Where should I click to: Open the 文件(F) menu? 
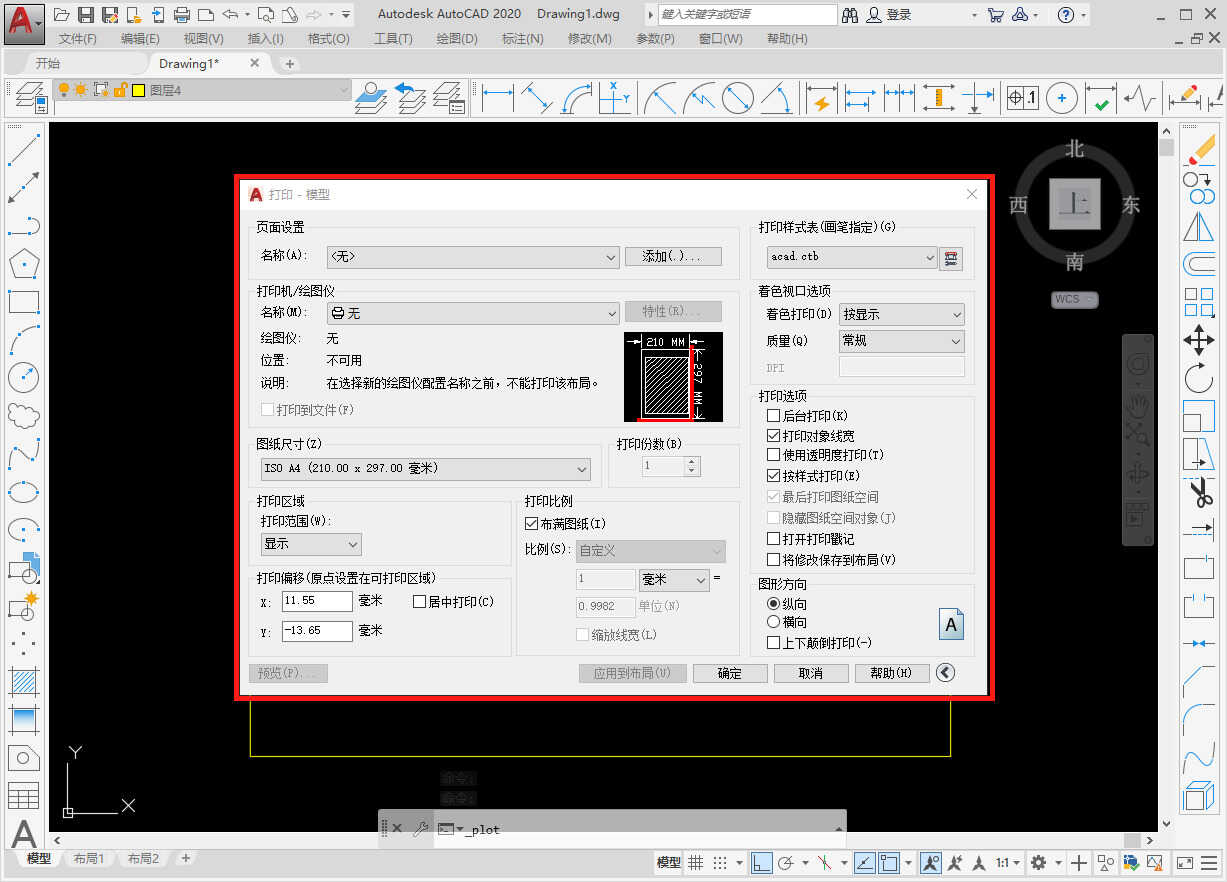click(x=78, y=38)
